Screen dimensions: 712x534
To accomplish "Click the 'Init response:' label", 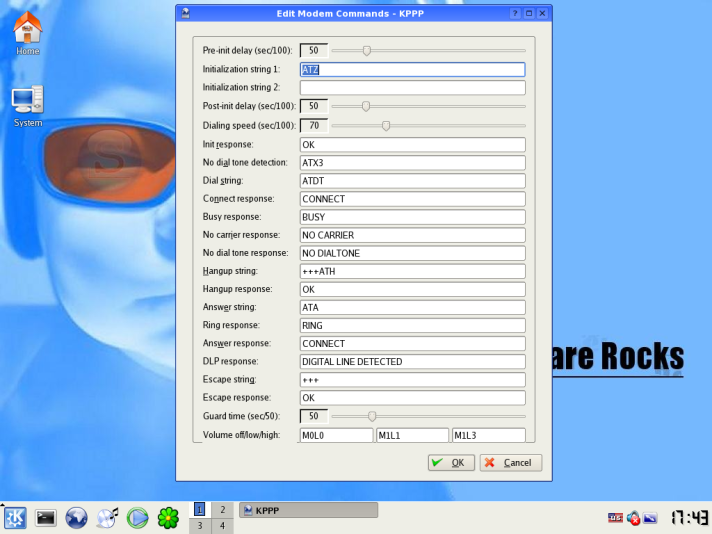I will (x=228, y=144).
